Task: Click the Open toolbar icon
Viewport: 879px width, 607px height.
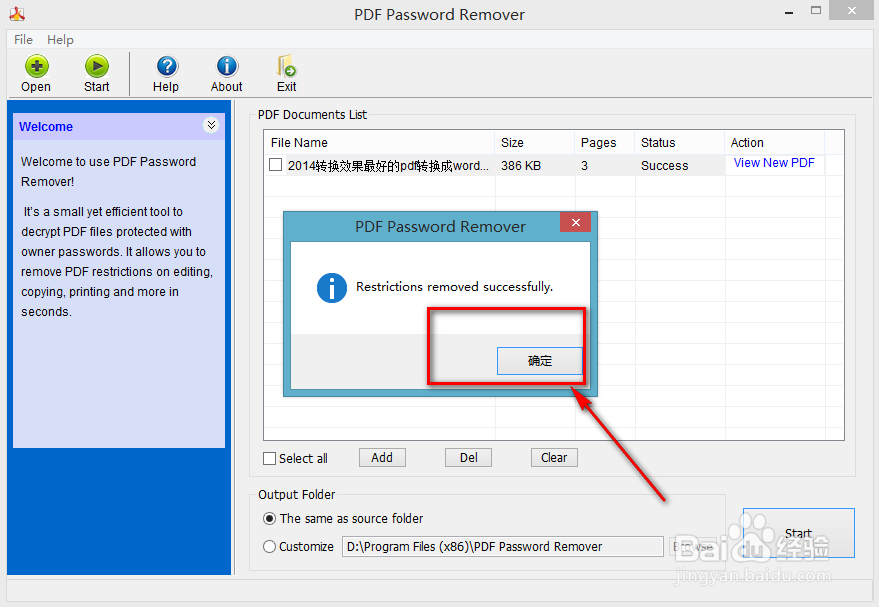Action: (x=36, y=73)
